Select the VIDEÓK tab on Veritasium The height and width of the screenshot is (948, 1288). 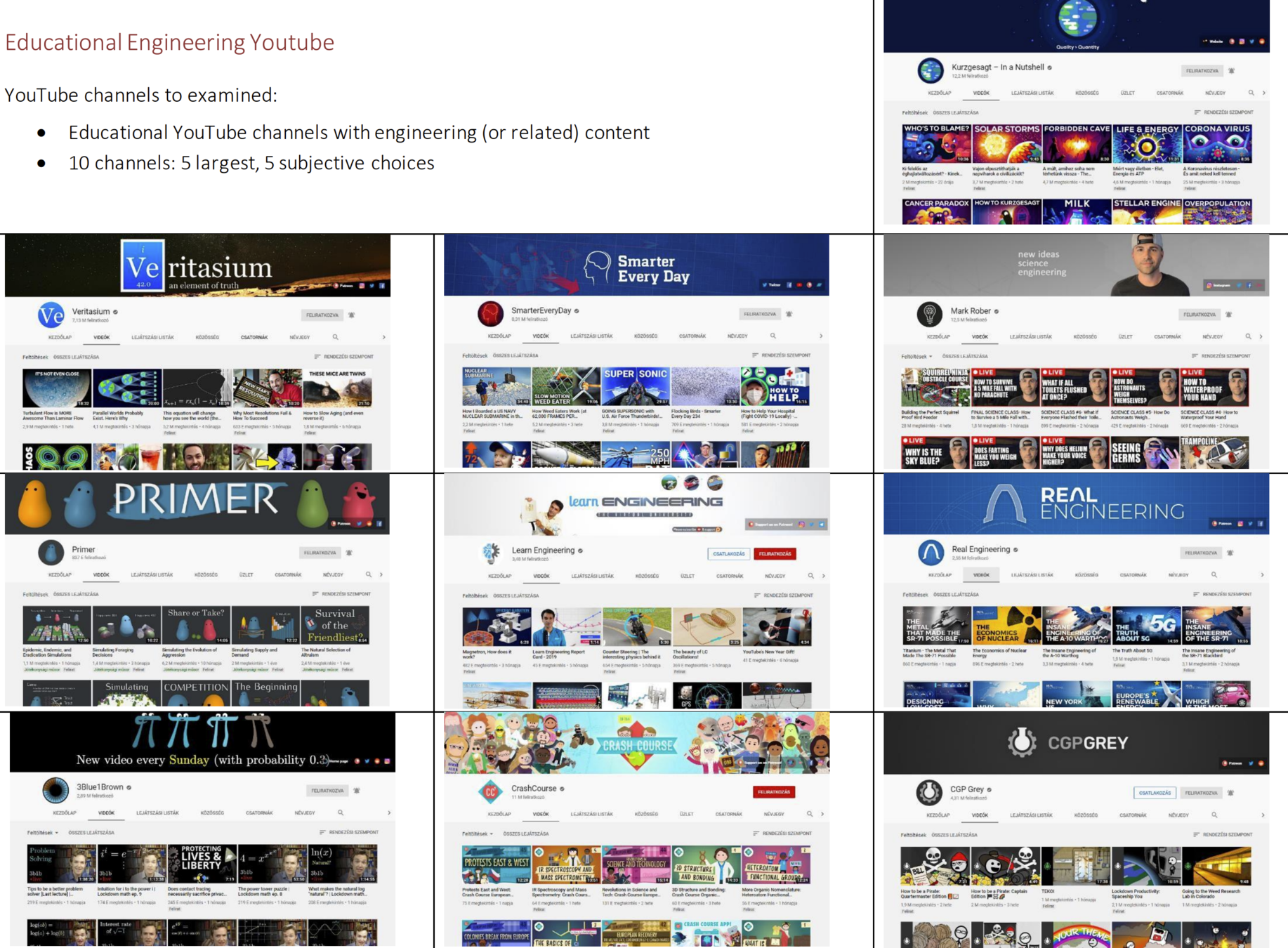click(102, 337)
